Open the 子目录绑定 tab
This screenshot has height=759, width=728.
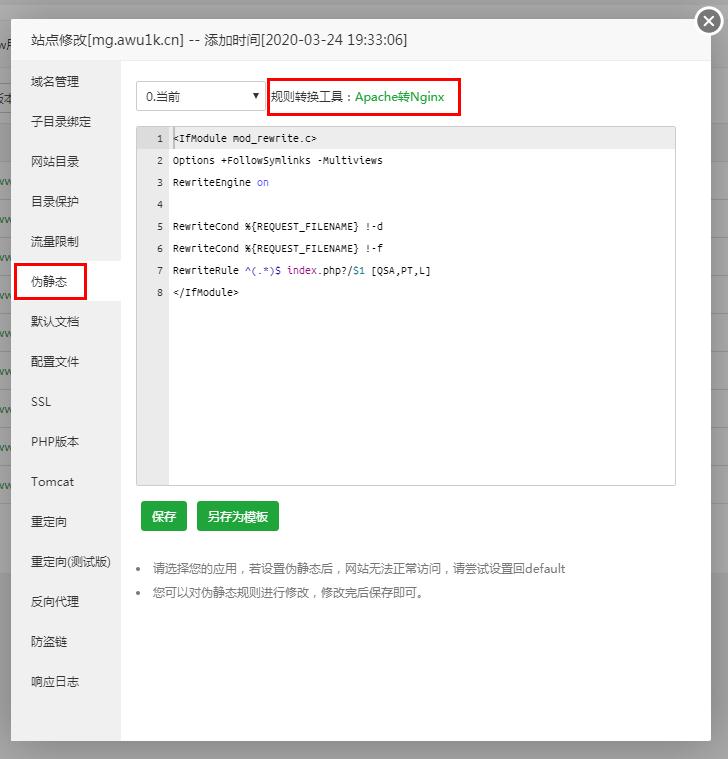pyautogui.click(x=61, y=121)
